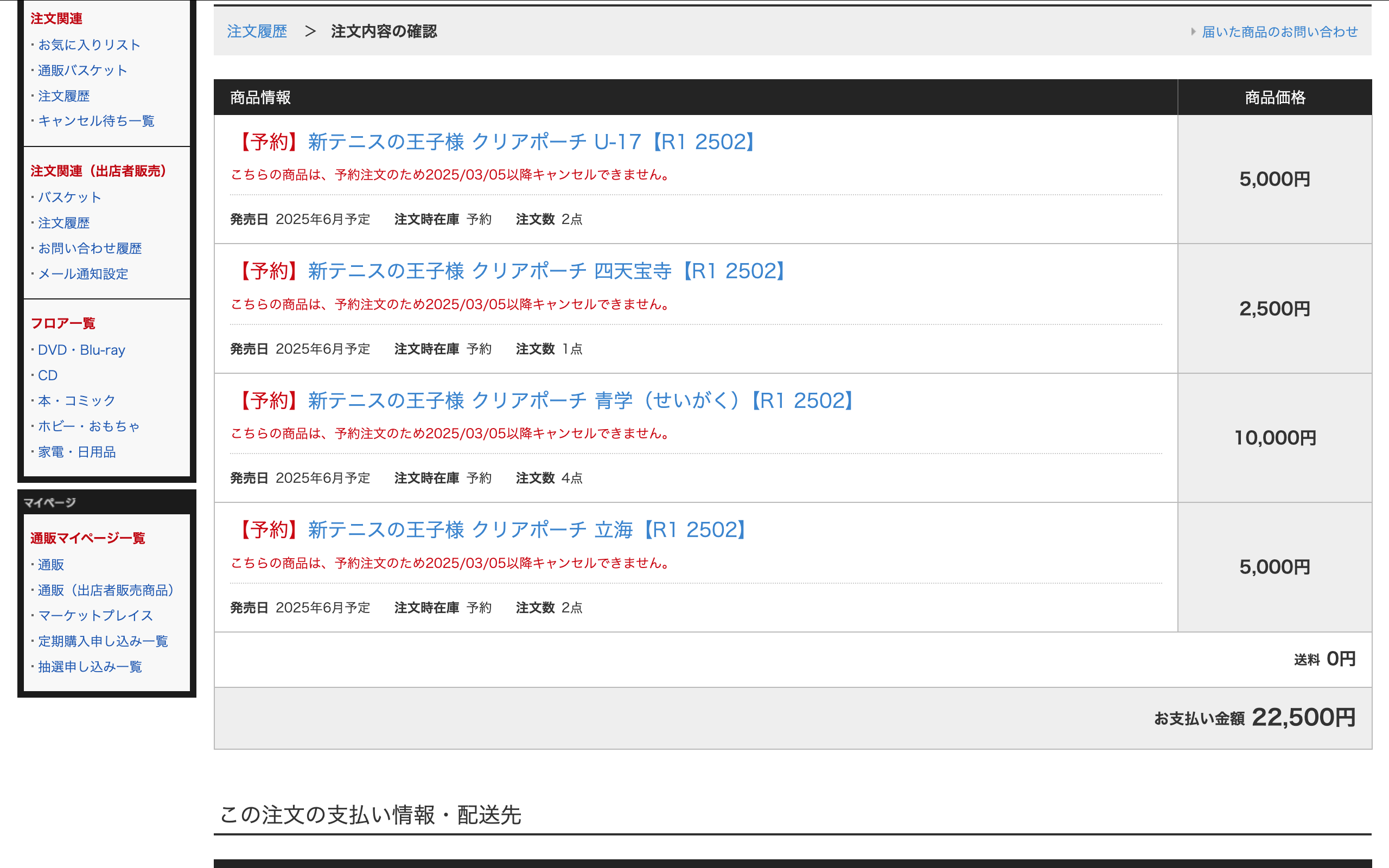The image size is (1389, 868).
Task: Click 5,000円 price of U-17 item
Action: point(1275,179)
